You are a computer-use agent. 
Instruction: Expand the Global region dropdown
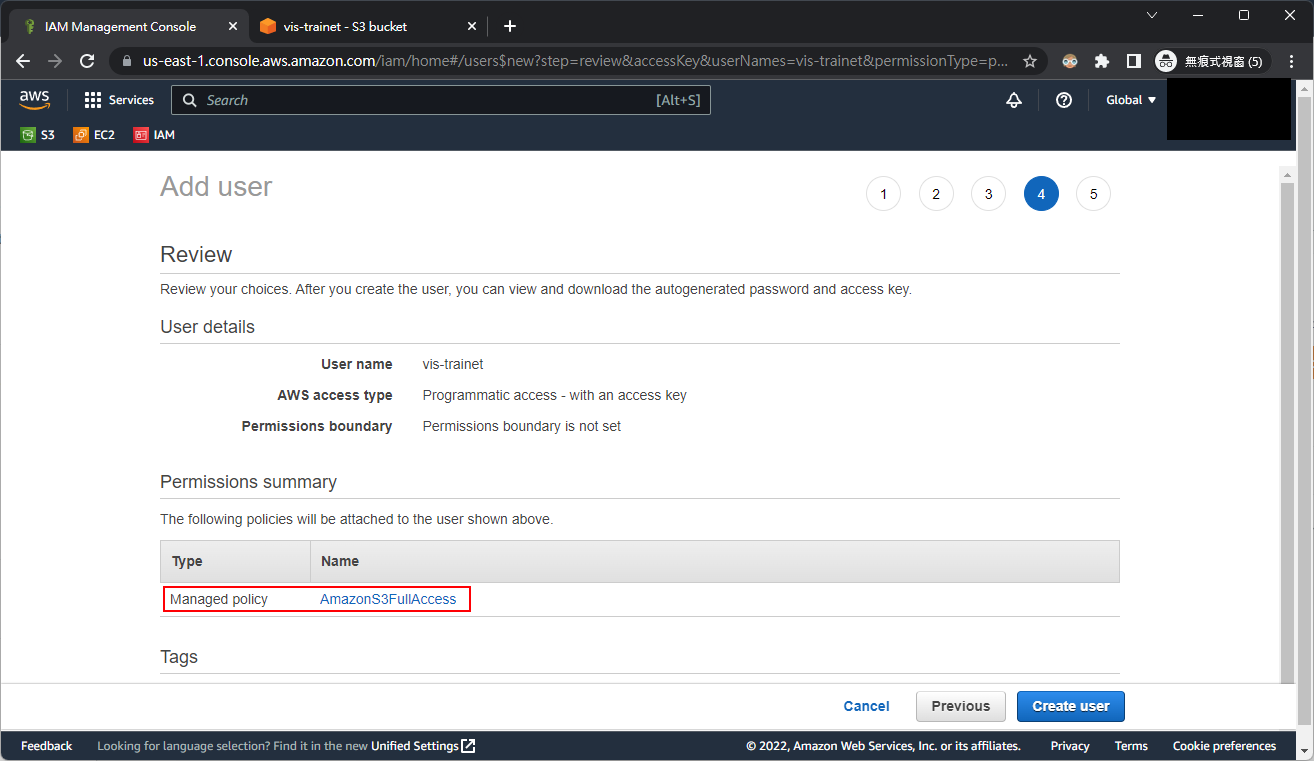1131,100
